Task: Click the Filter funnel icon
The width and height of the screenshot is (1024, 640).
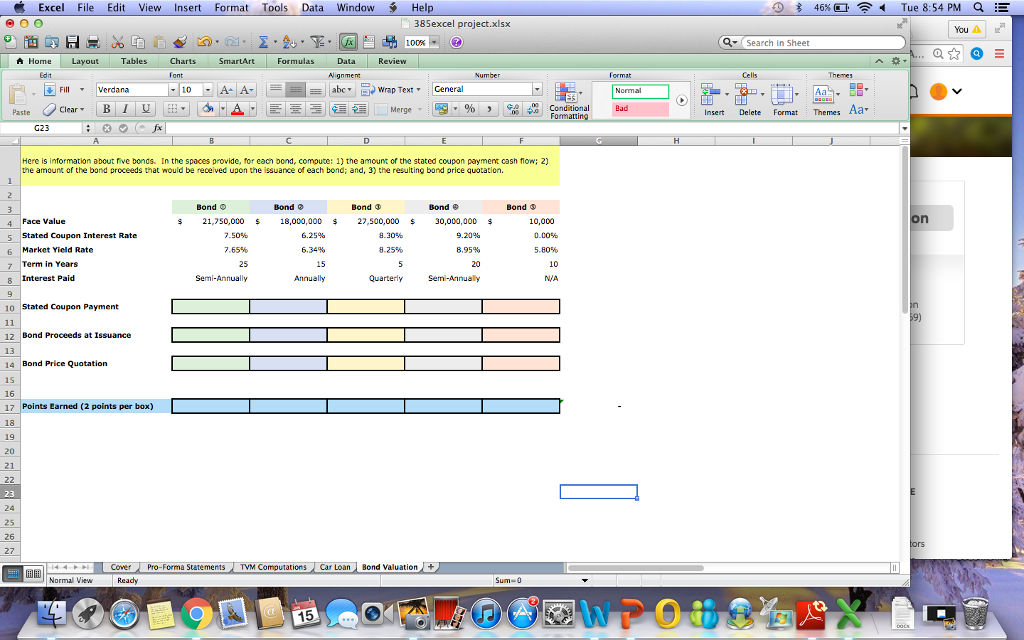Action: click(x=317, y=42)
